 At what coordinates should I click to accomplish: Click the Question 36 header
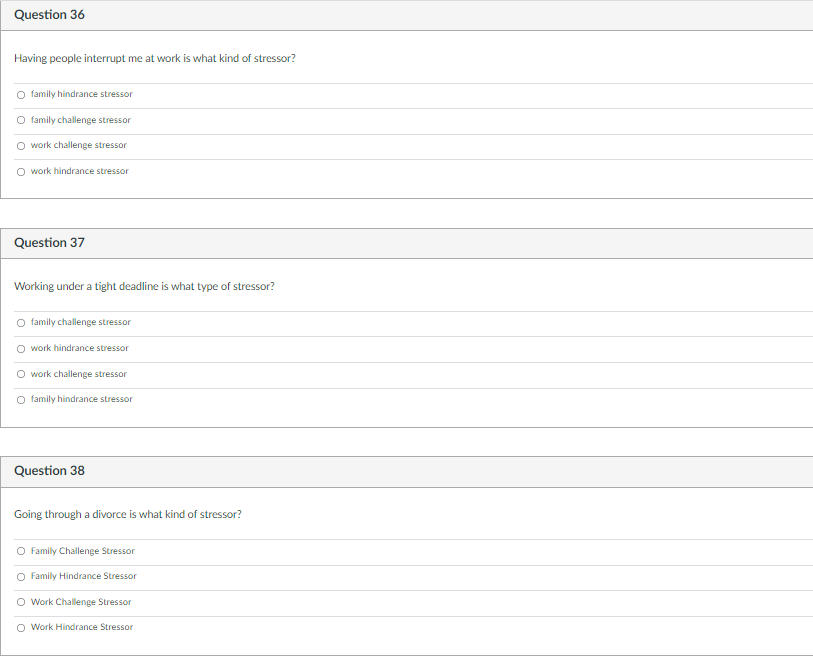pyautogui.click(x=49, y=15)
